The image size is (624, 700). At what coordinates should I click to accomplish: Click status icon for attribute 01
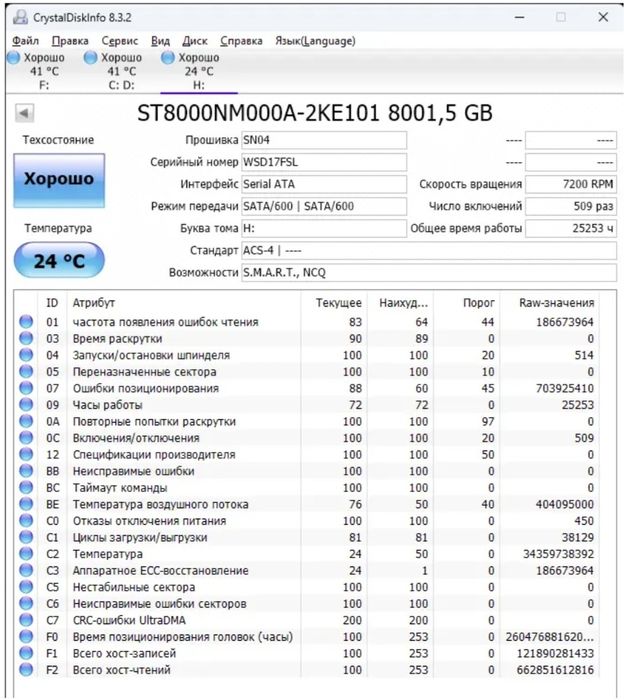pos(26,322)
